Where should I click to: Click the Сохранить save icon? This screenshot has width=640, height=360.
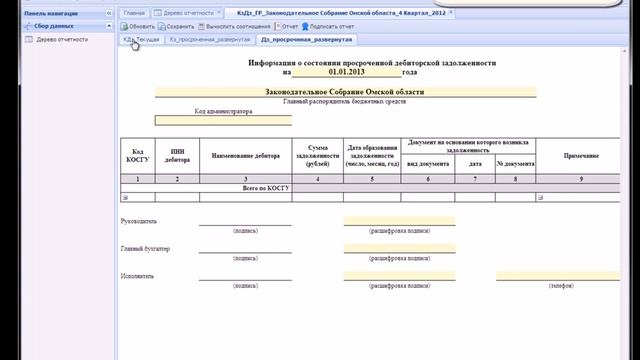point(162,27)
